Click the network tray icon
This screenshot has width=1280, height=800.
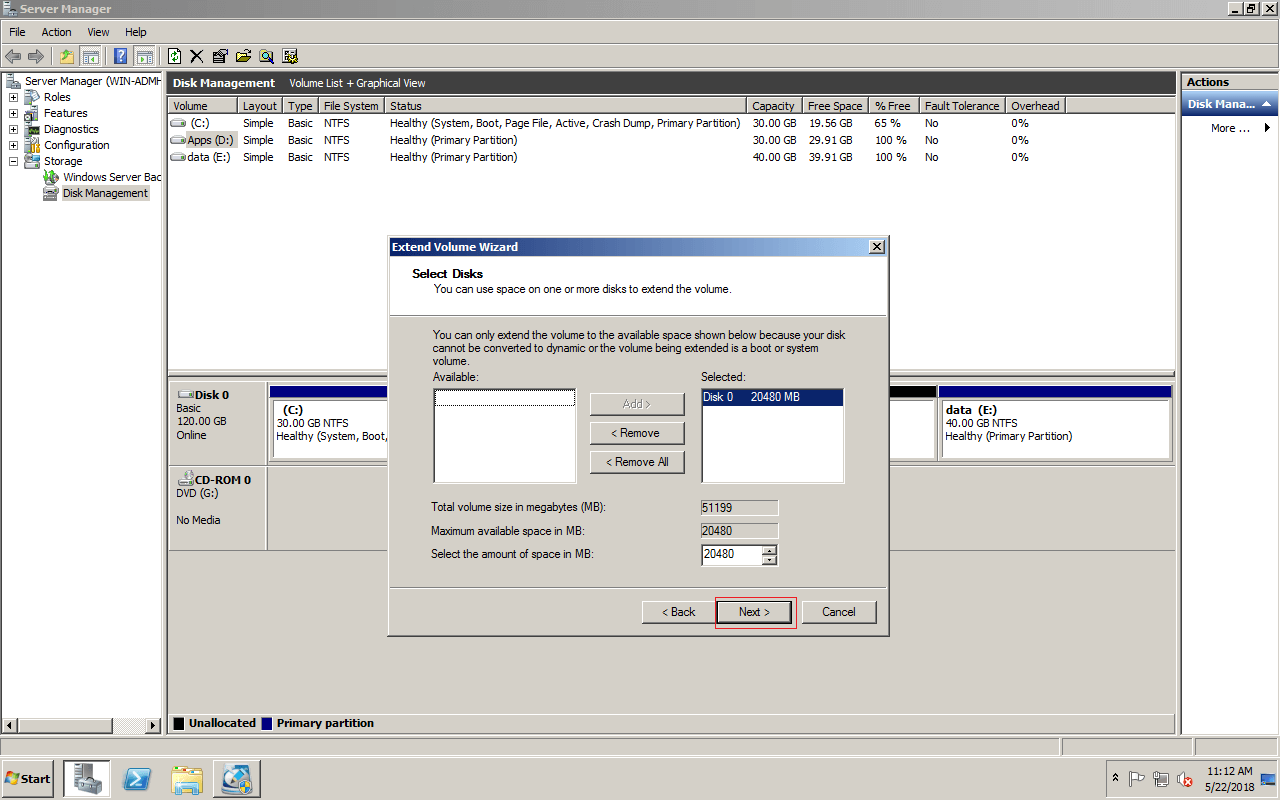pos(1161,779)
